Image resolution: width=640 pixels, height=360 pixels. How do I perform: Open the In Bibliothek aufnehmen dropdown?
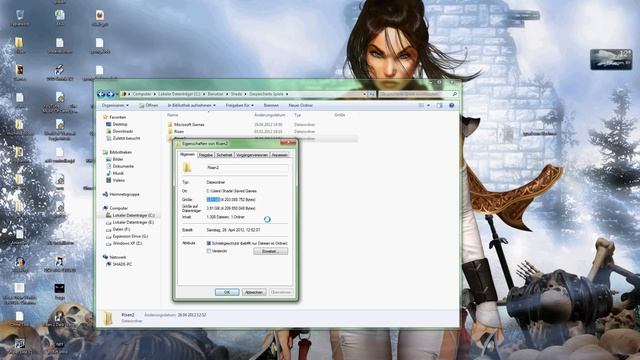click(x=191, y=105)
